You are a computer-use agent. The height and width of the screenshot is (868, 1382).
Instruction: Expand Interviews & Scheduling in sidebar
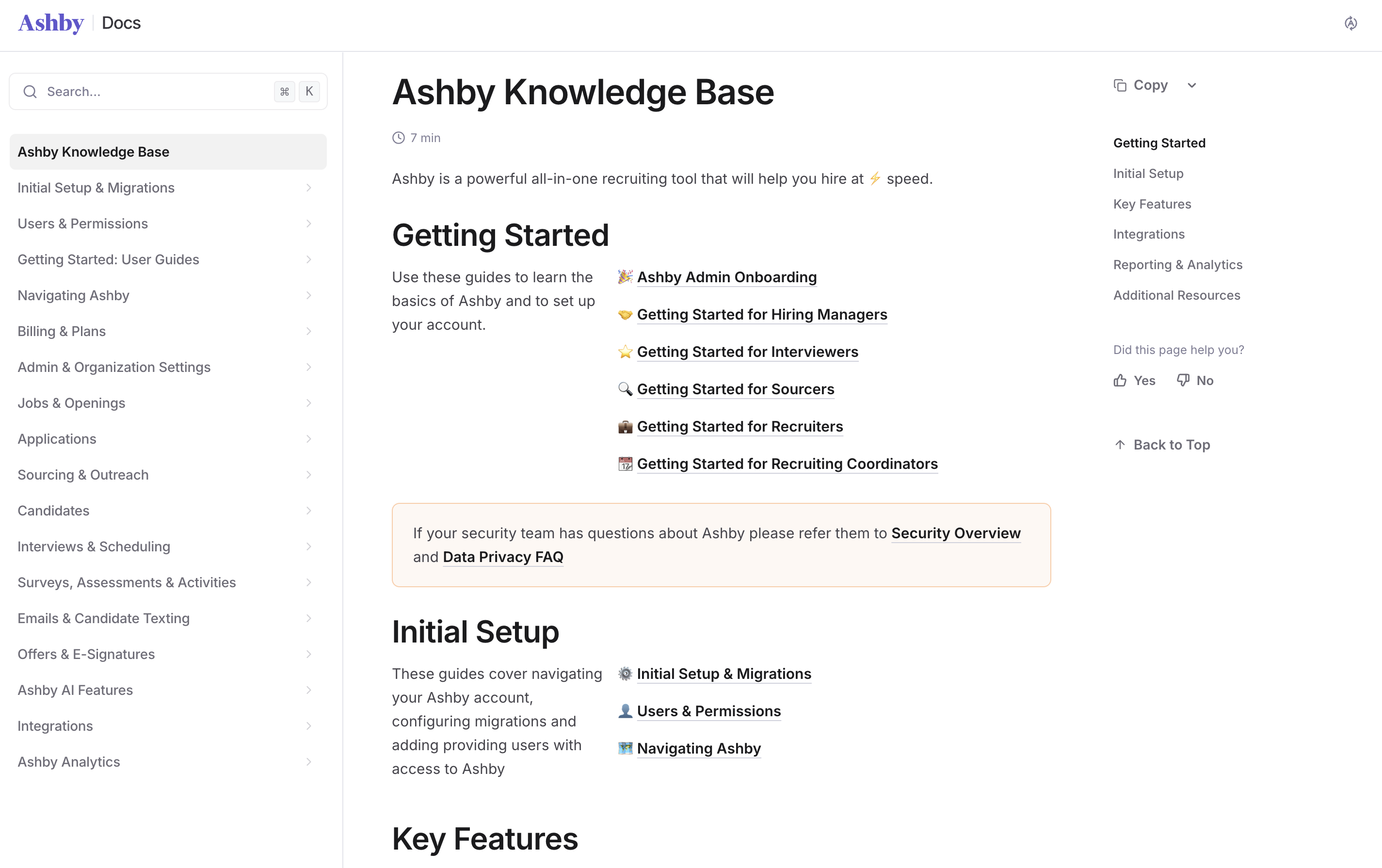point(308,547)
